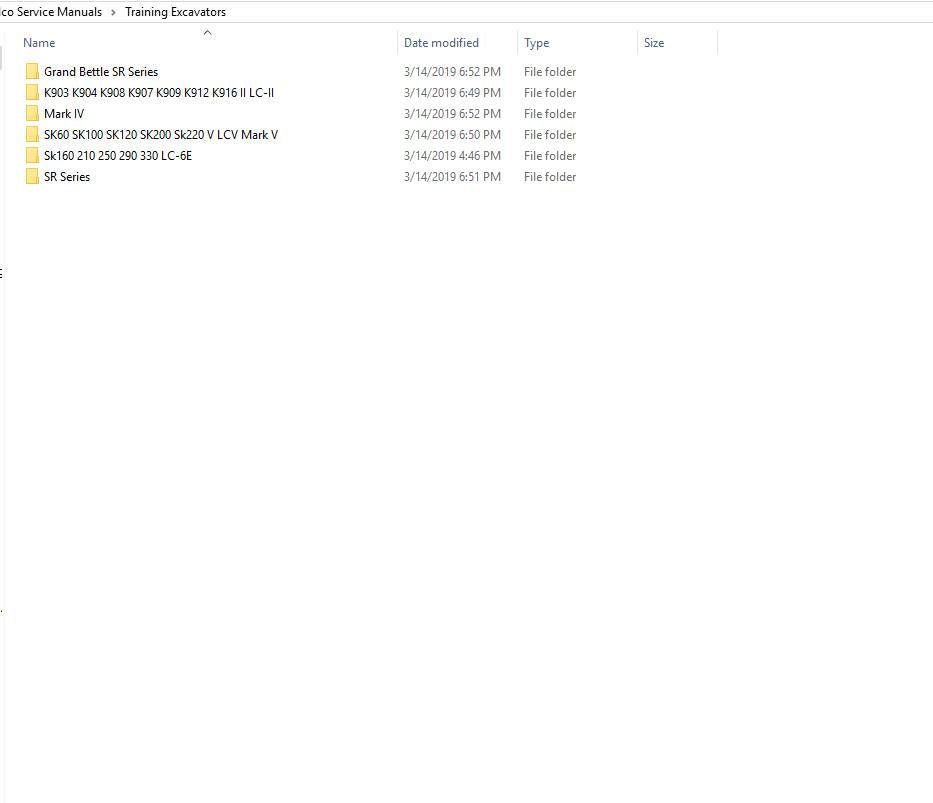Viewport: 933px width, 803px height.
Task: Click File folder type of SK60 row
Action: (x=550, y=135)
